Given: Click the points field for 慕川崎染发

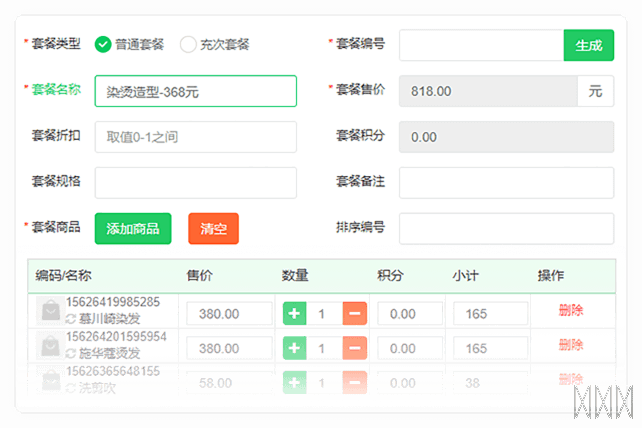Looking at the screenshot, I should [410, 314].
